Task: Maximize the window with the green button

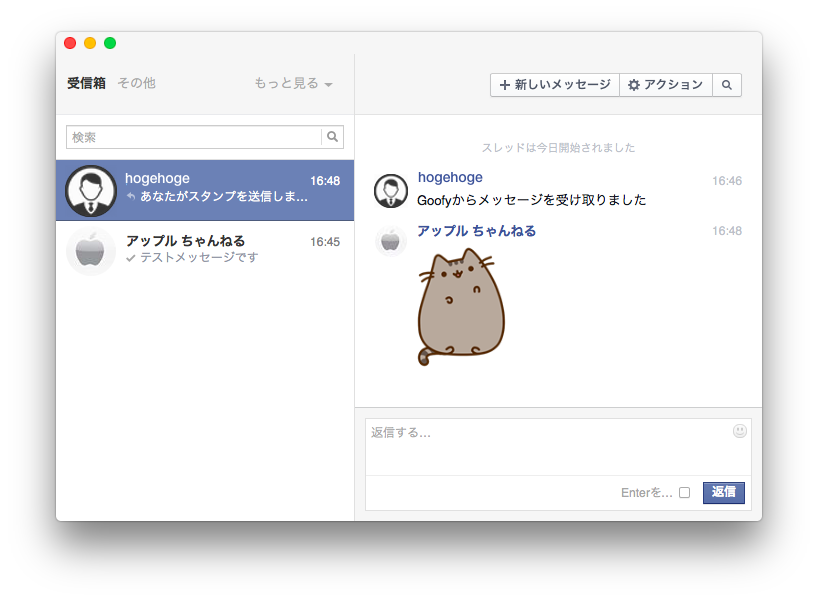Action: click(110, 43)
